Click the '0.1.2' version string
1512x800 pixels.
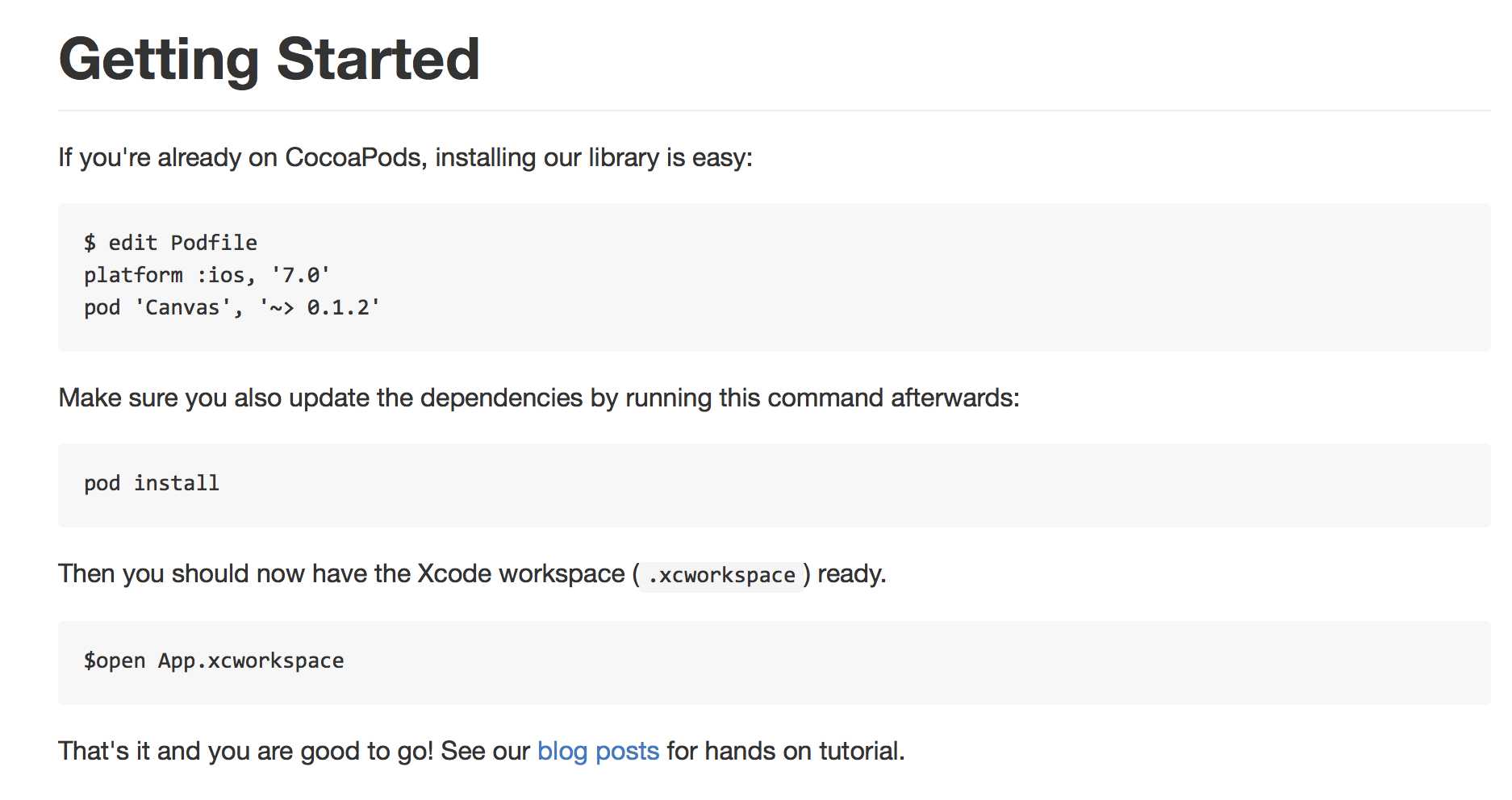click(x=338, y=307)
